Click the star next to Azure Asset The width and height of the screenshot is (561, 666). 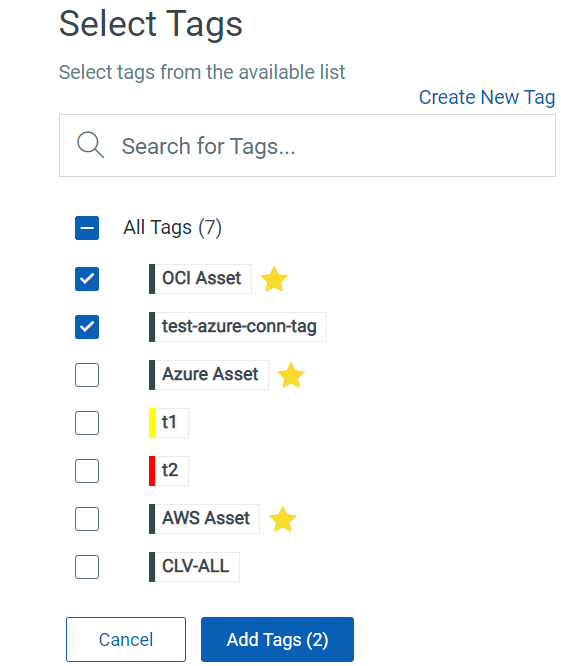click(291, 375)
